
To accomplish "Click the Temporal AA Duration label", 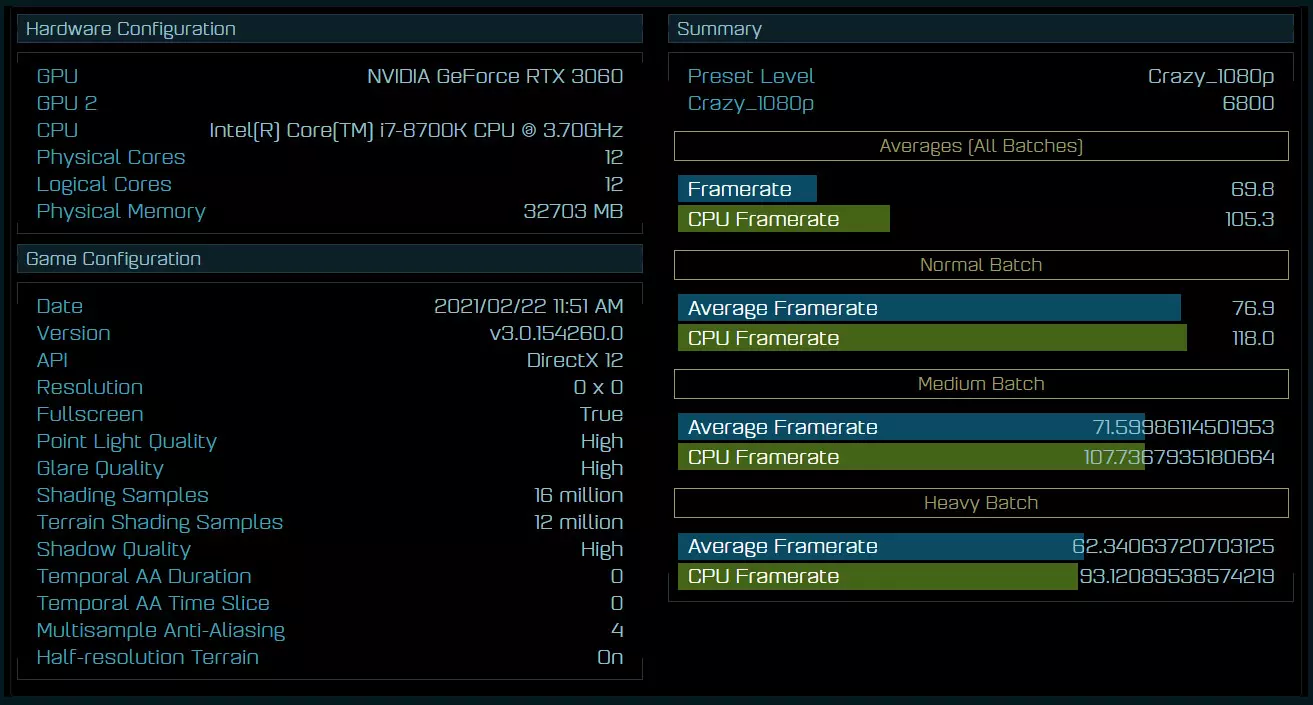I will point(144,577).
